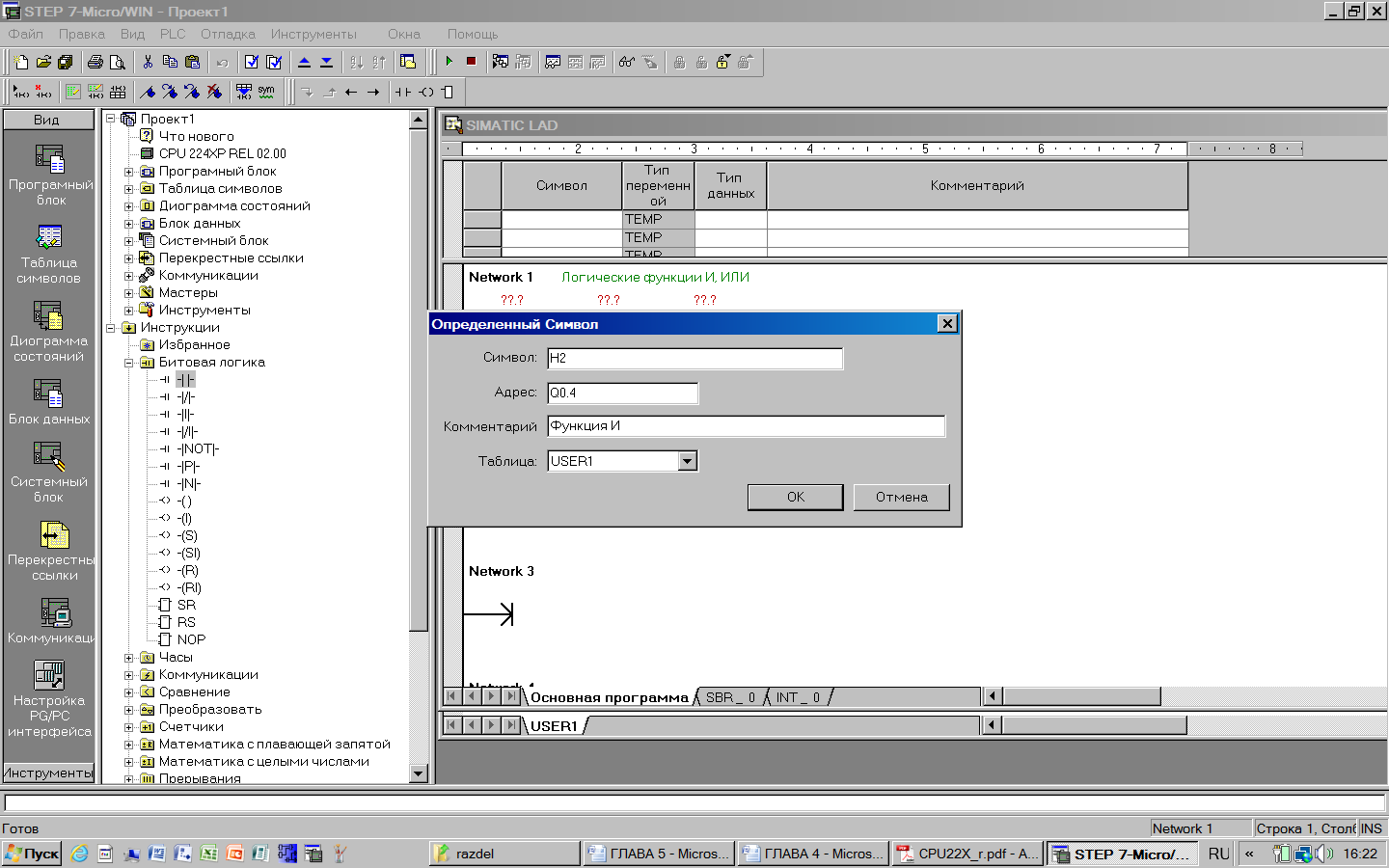
Task: Click the Print icon in toolbar
Action: point(95,62)
